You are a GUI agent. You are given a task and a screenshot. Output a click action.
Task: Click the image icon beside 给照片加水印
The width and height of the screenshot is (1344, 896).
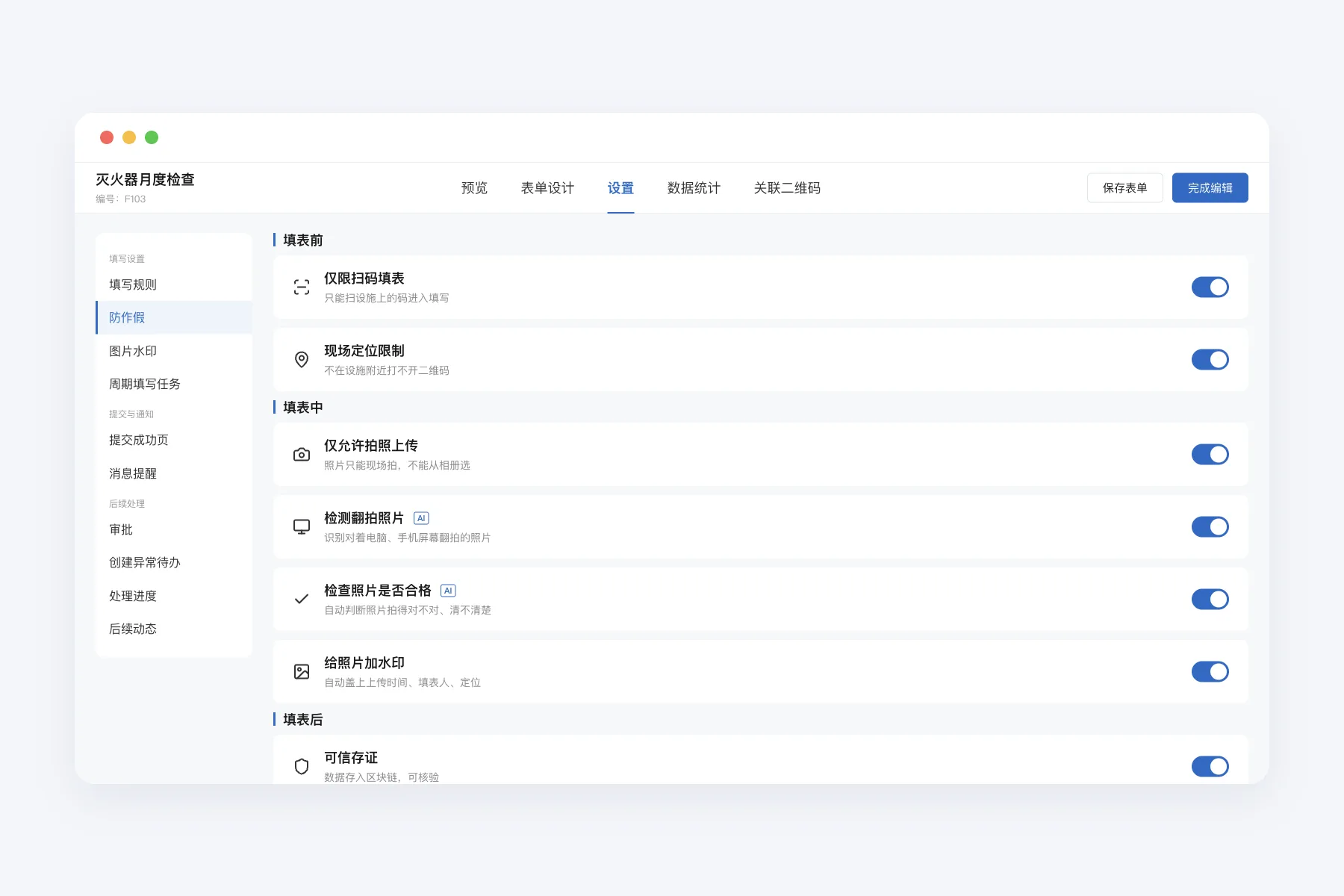click(x=302, y=672)
